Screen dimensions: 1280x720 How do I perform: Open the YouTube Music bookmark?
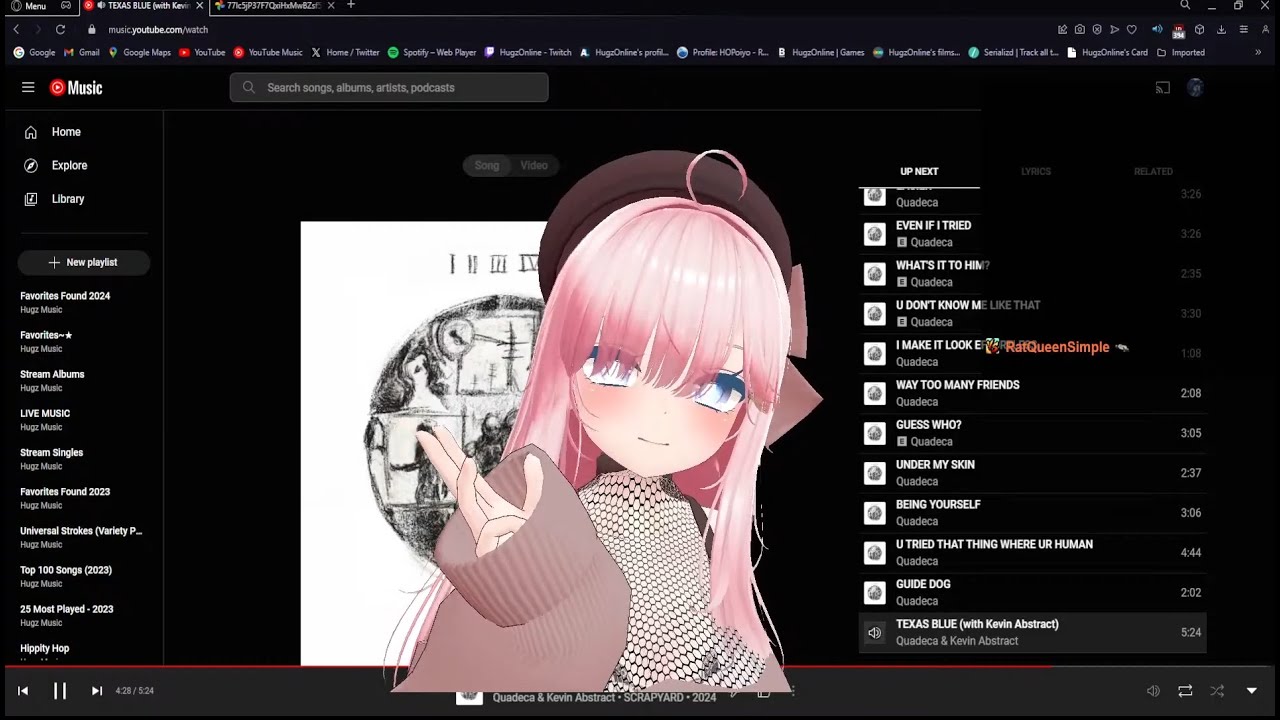click(x=268, y=53)
